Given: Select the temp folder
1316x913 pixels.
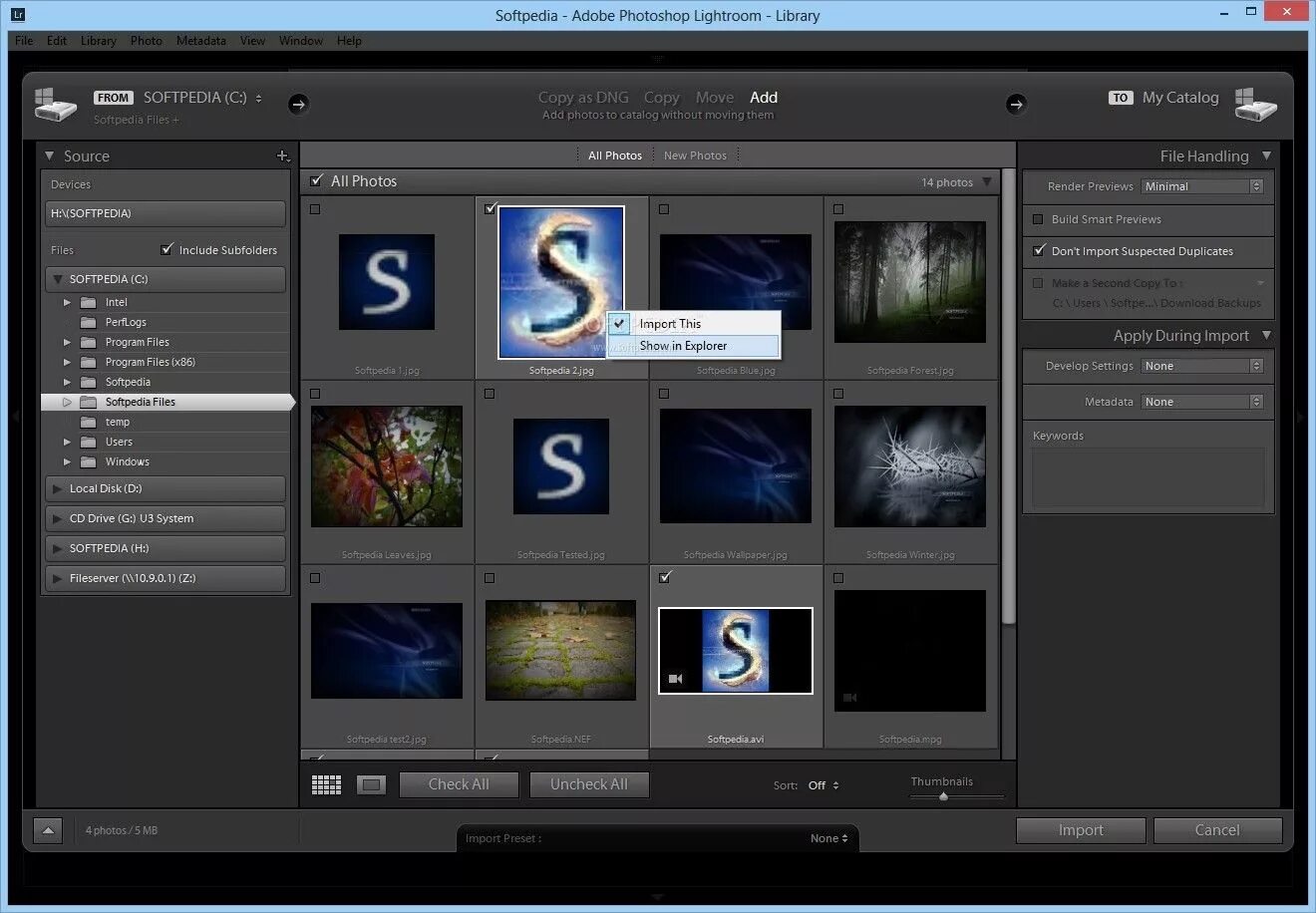Looking at the screenshot, I should point(118,422).
